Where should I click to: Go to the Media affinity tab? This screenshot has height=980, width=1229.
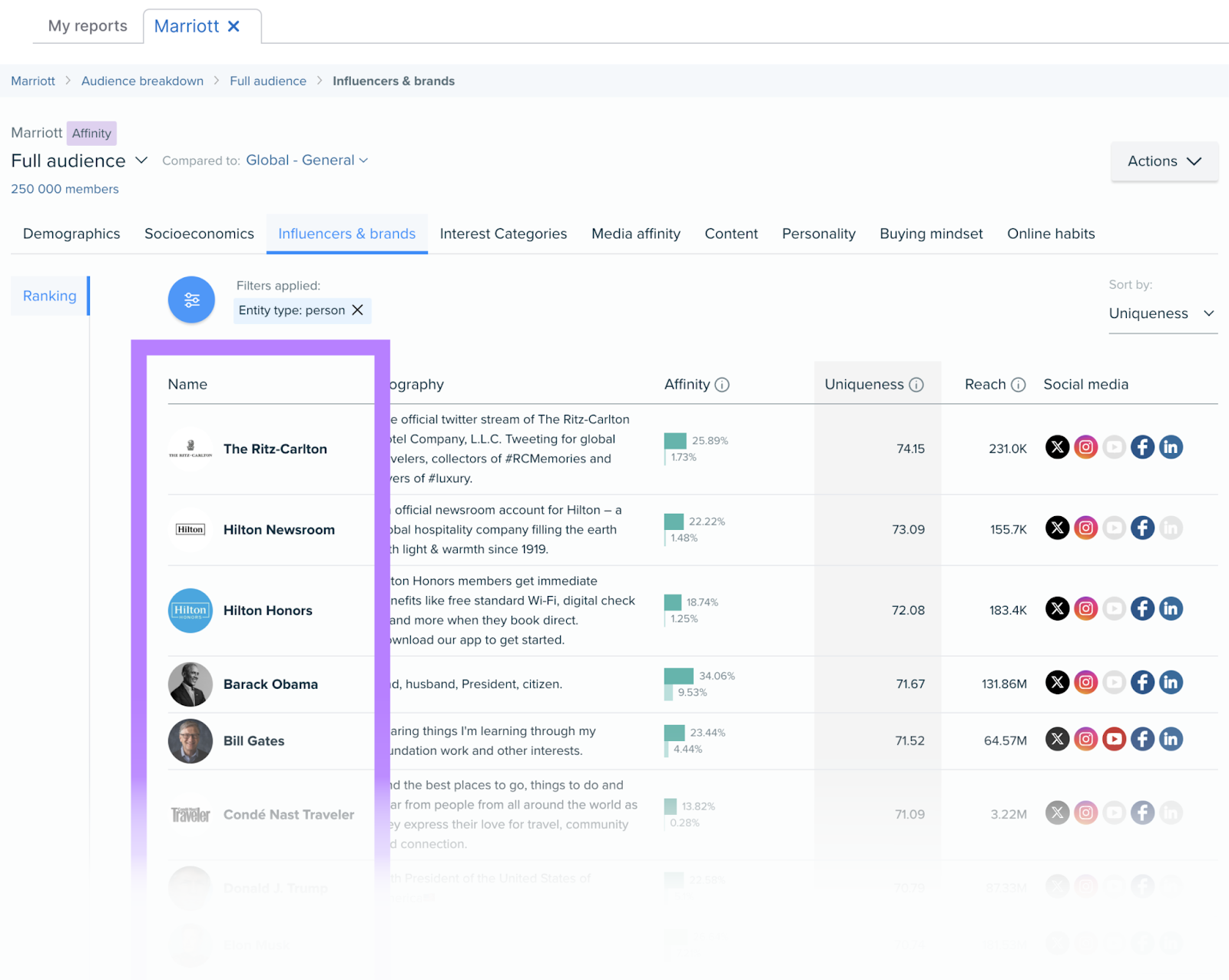pos(635,233)
